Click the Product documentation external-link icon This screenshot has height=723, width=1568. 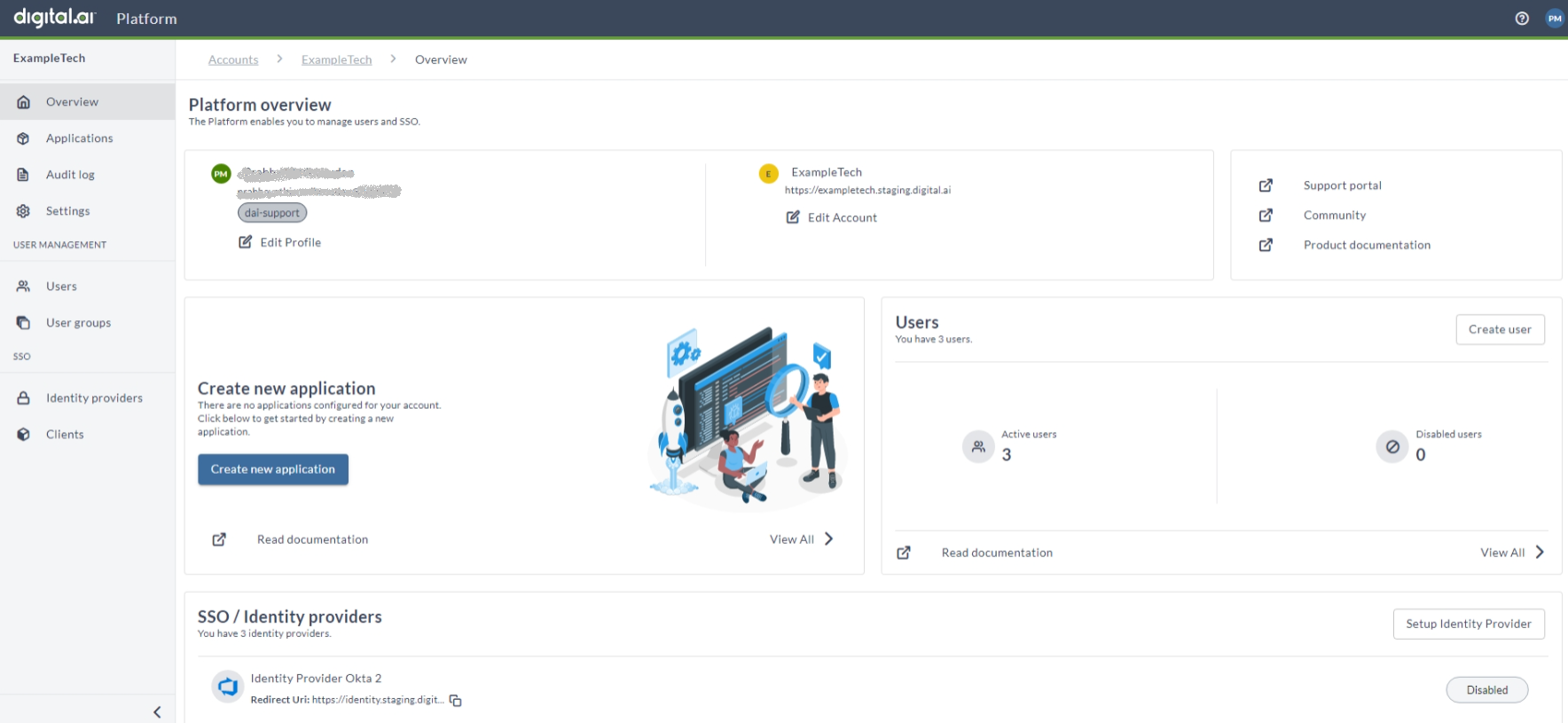1266,245
